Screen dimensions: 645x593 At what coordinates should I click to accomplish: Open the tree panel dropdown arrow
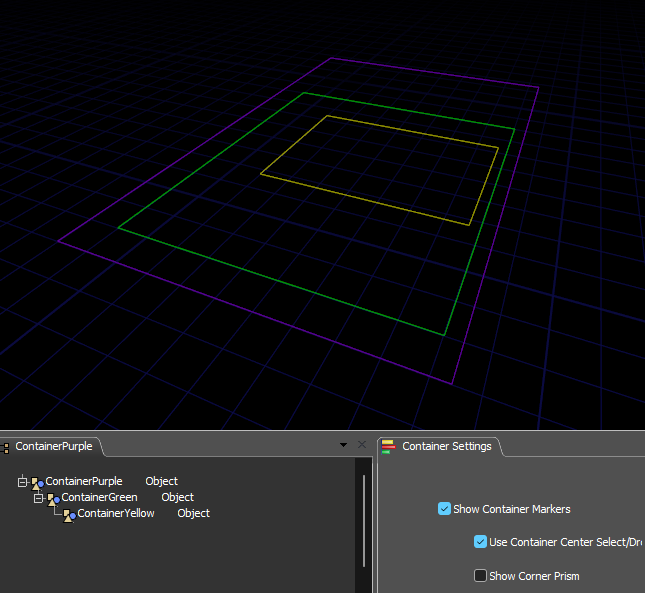tap(343, 445)
